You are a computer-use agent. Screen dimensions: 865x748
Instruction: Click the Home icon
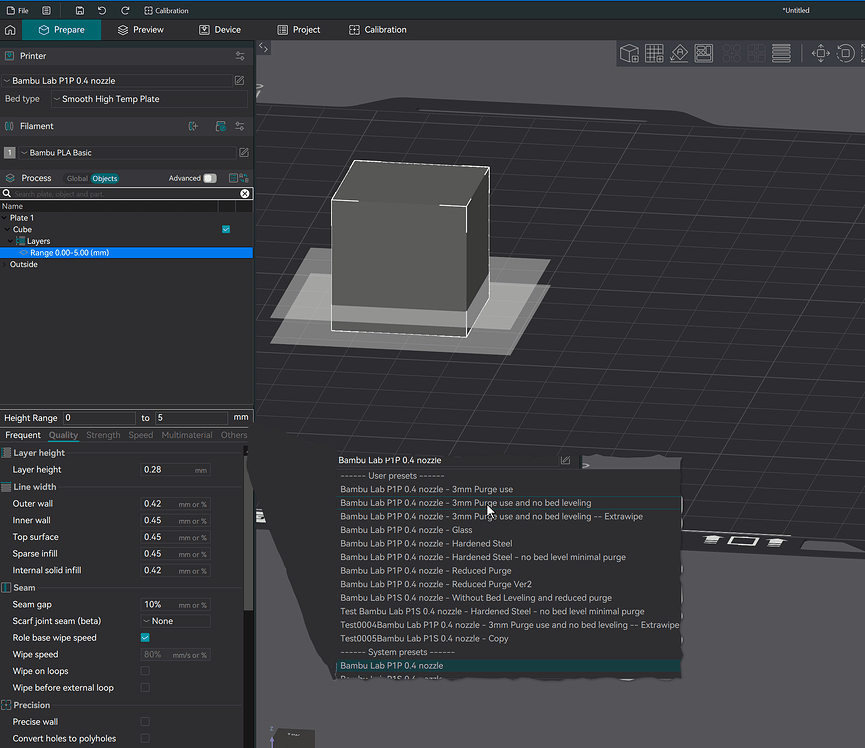[x=10, y=30]
